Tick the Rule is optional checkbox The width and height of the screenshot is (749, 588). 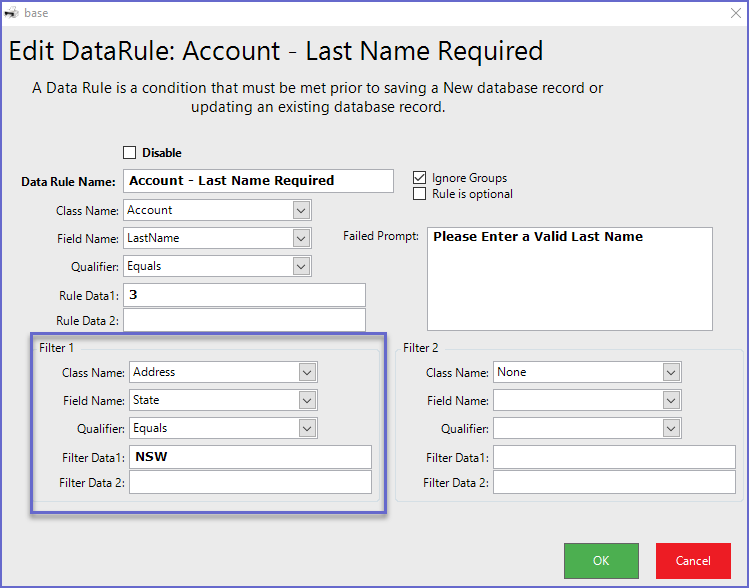click(x=420, y=194)
